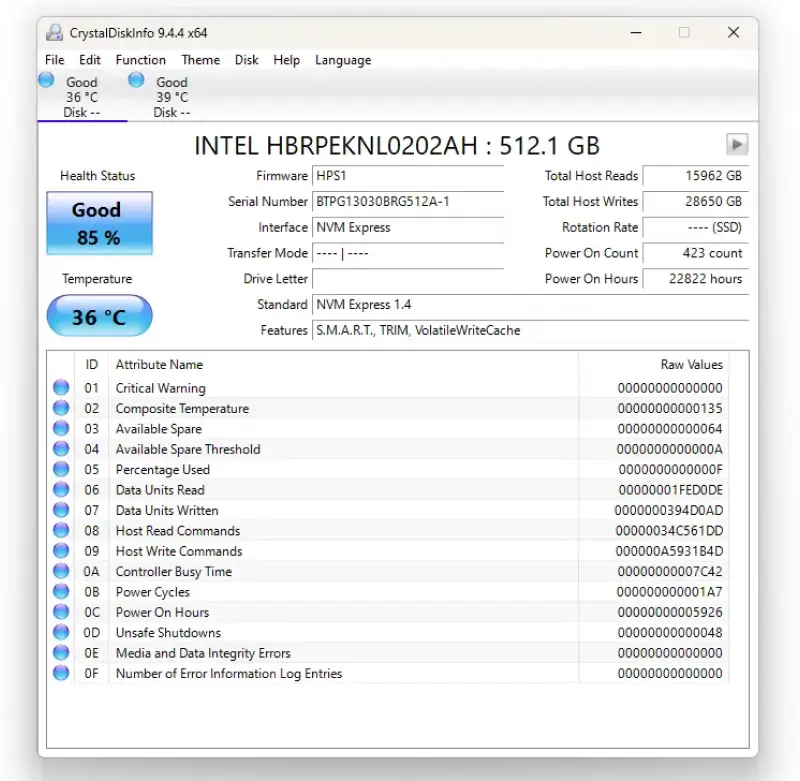Switch to the second disk tab showing 39 °C
Screen dimensions: 800x781
(x=172, y=97)
